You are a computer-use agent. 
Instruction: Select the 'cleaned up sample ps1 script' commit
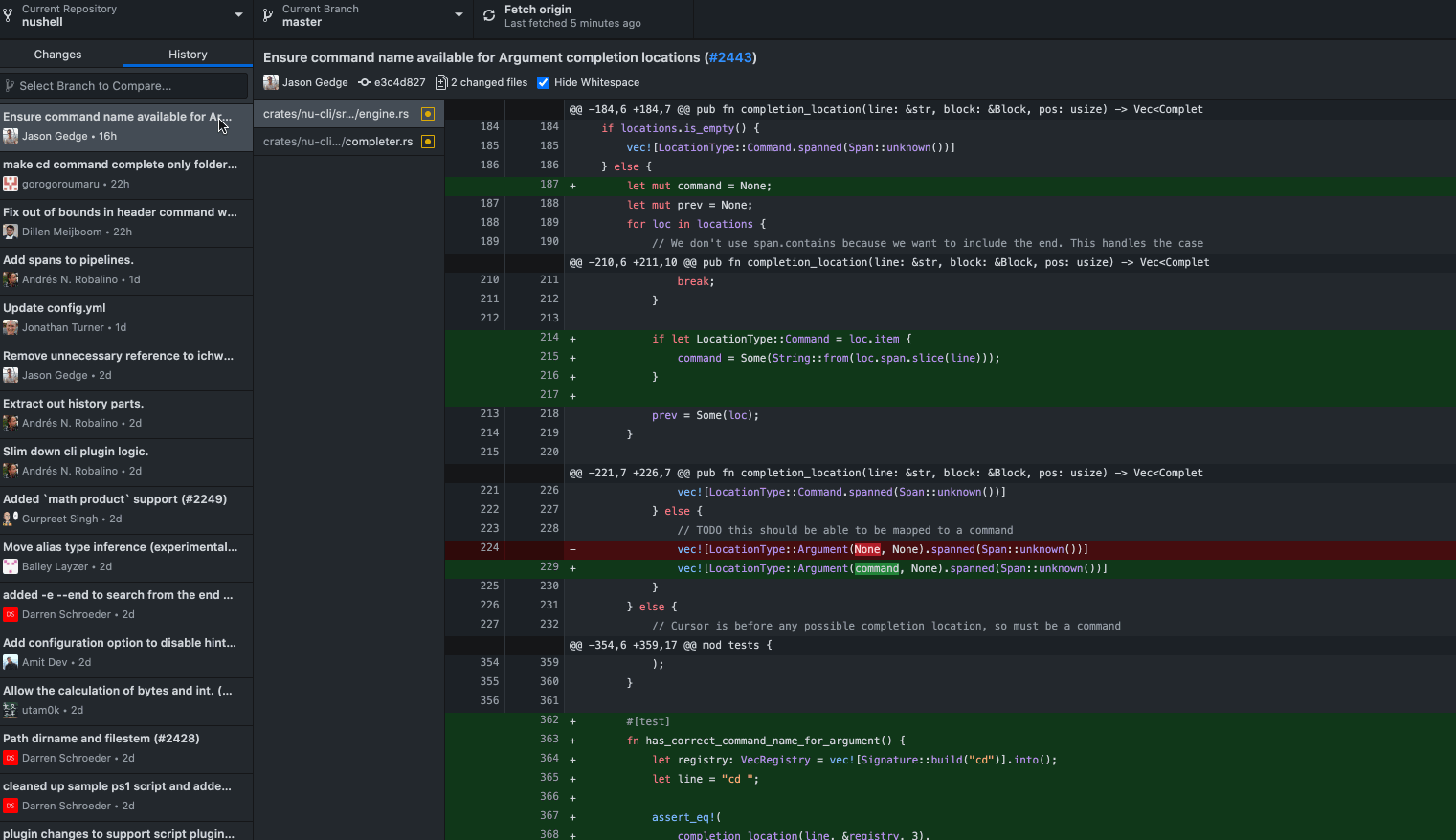126,796
